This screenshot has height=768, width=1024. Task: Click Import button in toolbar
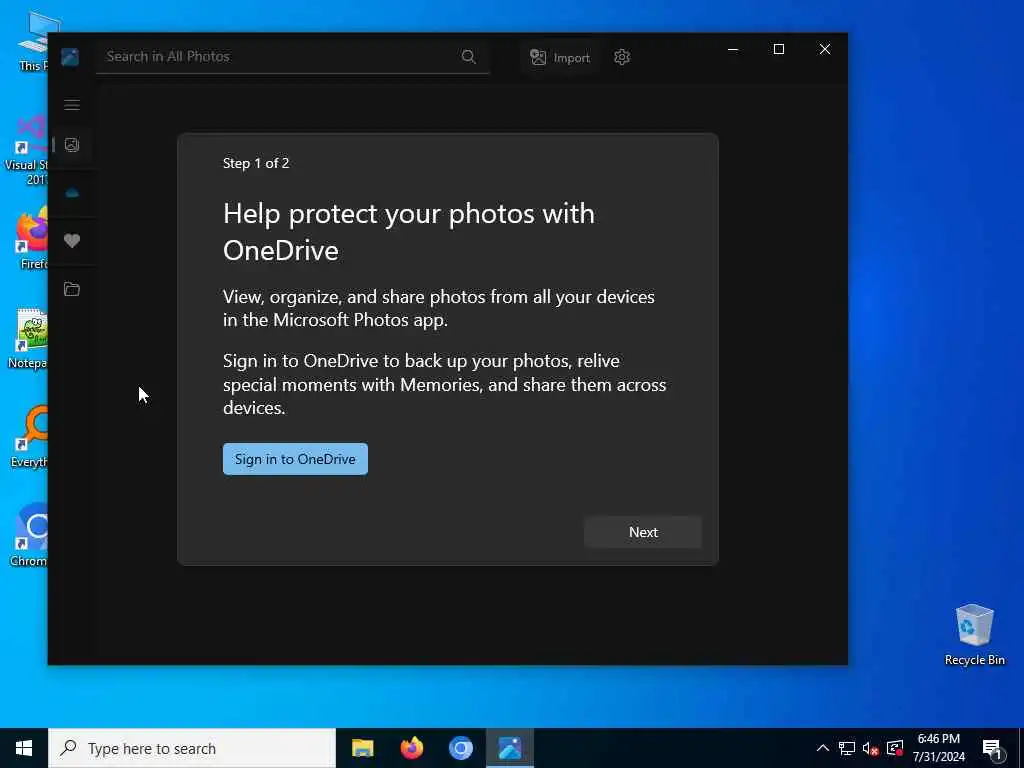click(560, 57)
